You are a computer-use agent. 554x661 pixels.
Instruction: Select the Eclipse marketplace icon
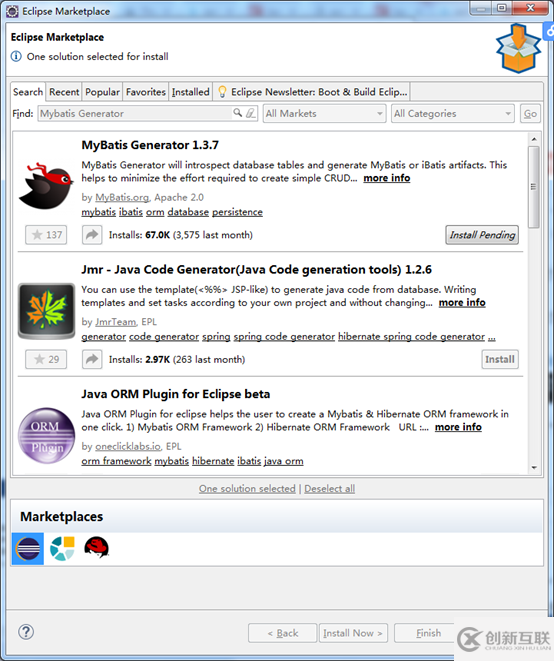[x=28, y=549]
